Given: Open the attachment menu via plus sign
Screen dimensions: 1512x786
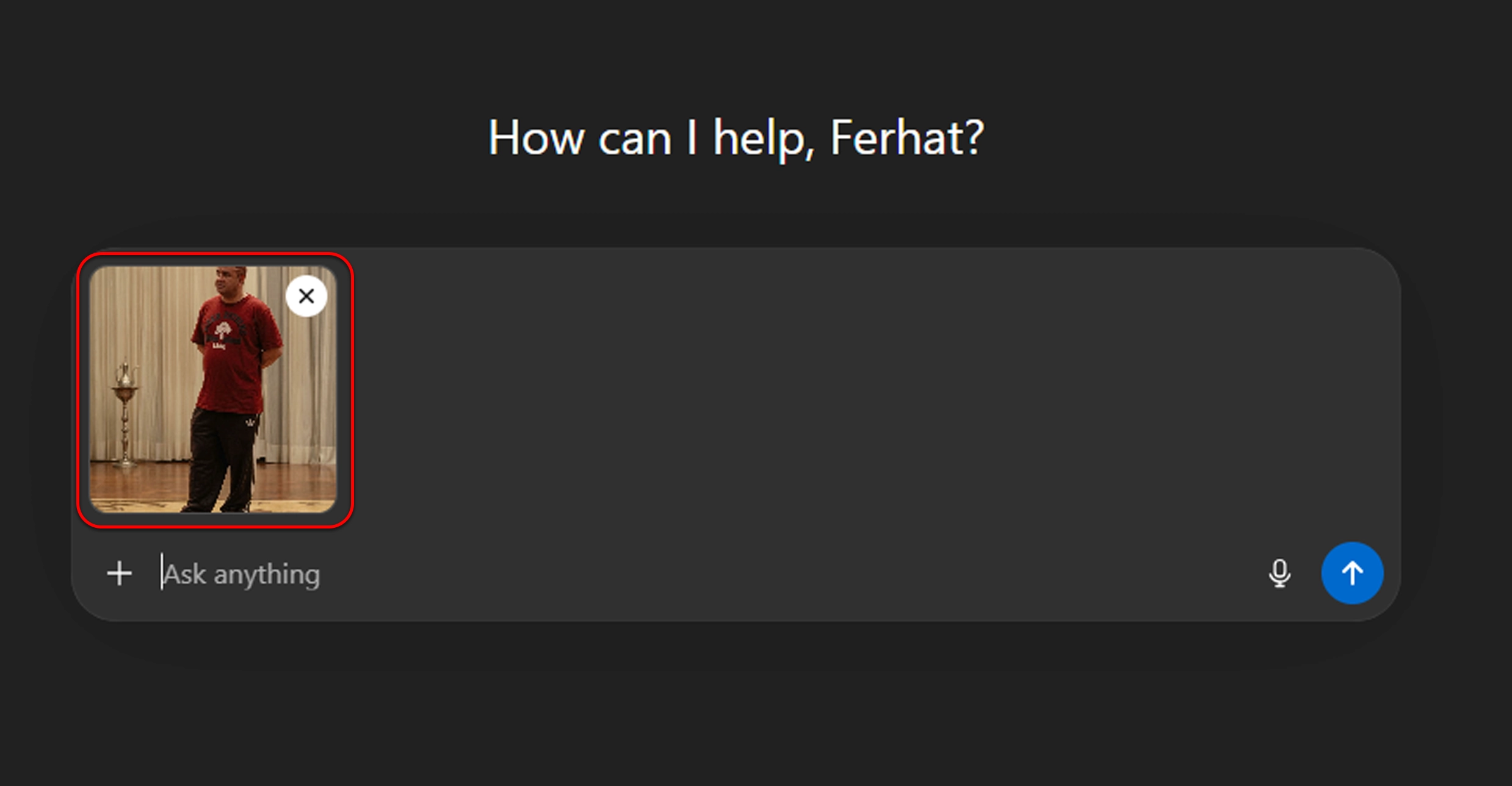Looking at the screenshot, I should click(x=119, y=574).
